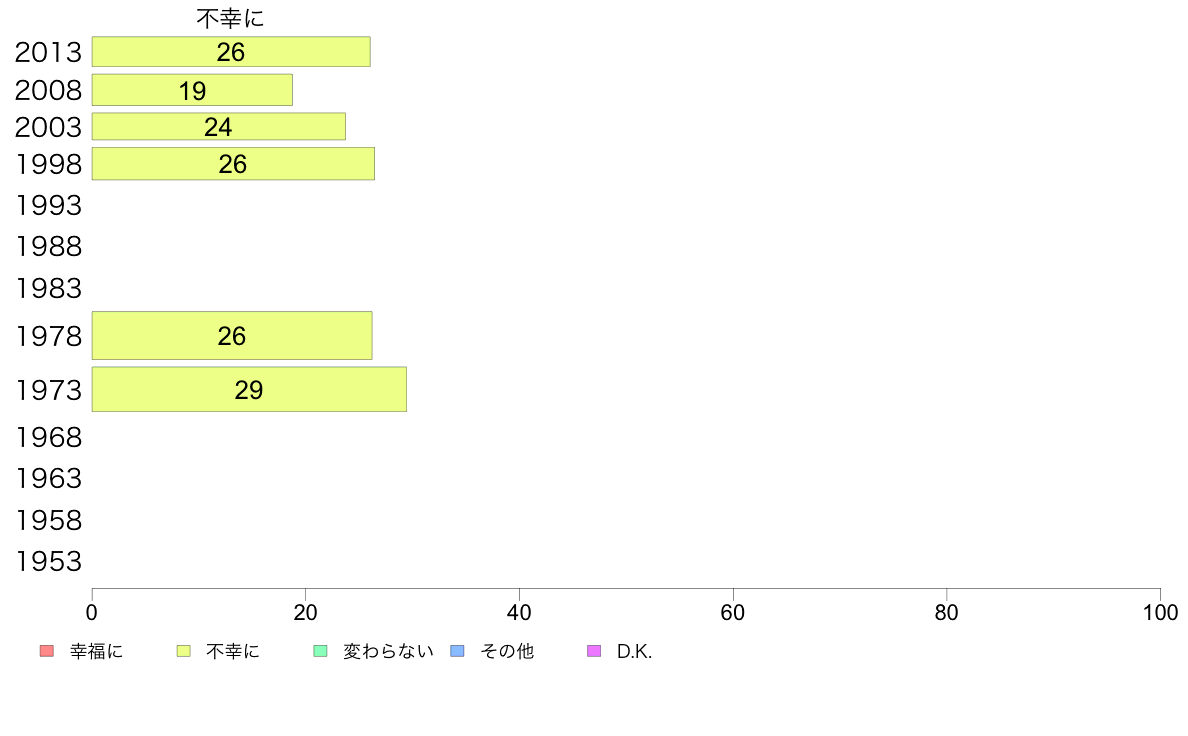Click the magenta D.K. legend swatch

594,651
